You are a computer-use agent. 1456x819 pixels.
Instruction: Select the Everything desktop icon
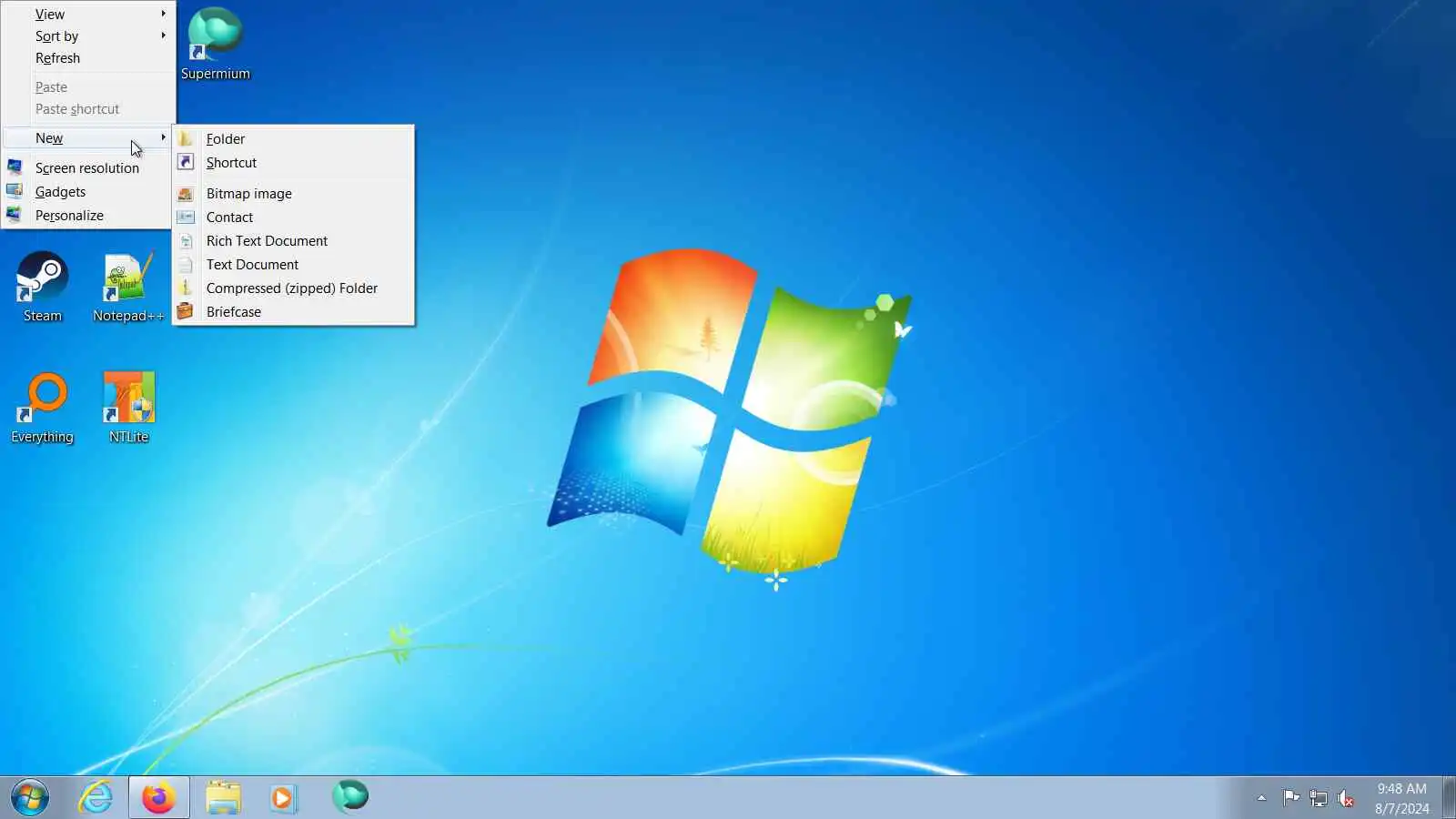tap(42, 408)
